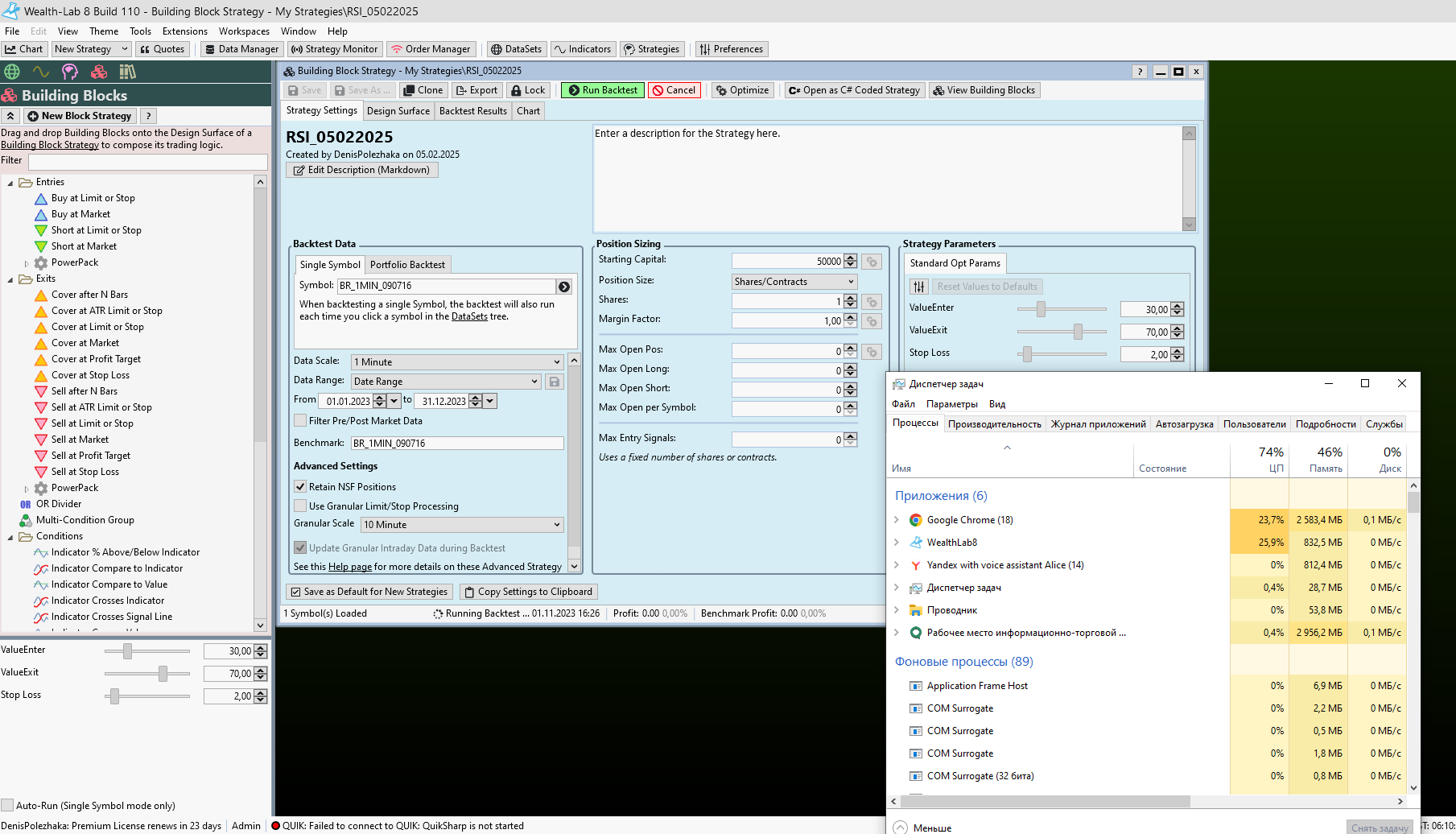This screenshot has height=834, width=1456.
Task: Click the help button in strategy window title bar
Action: 1140,72
